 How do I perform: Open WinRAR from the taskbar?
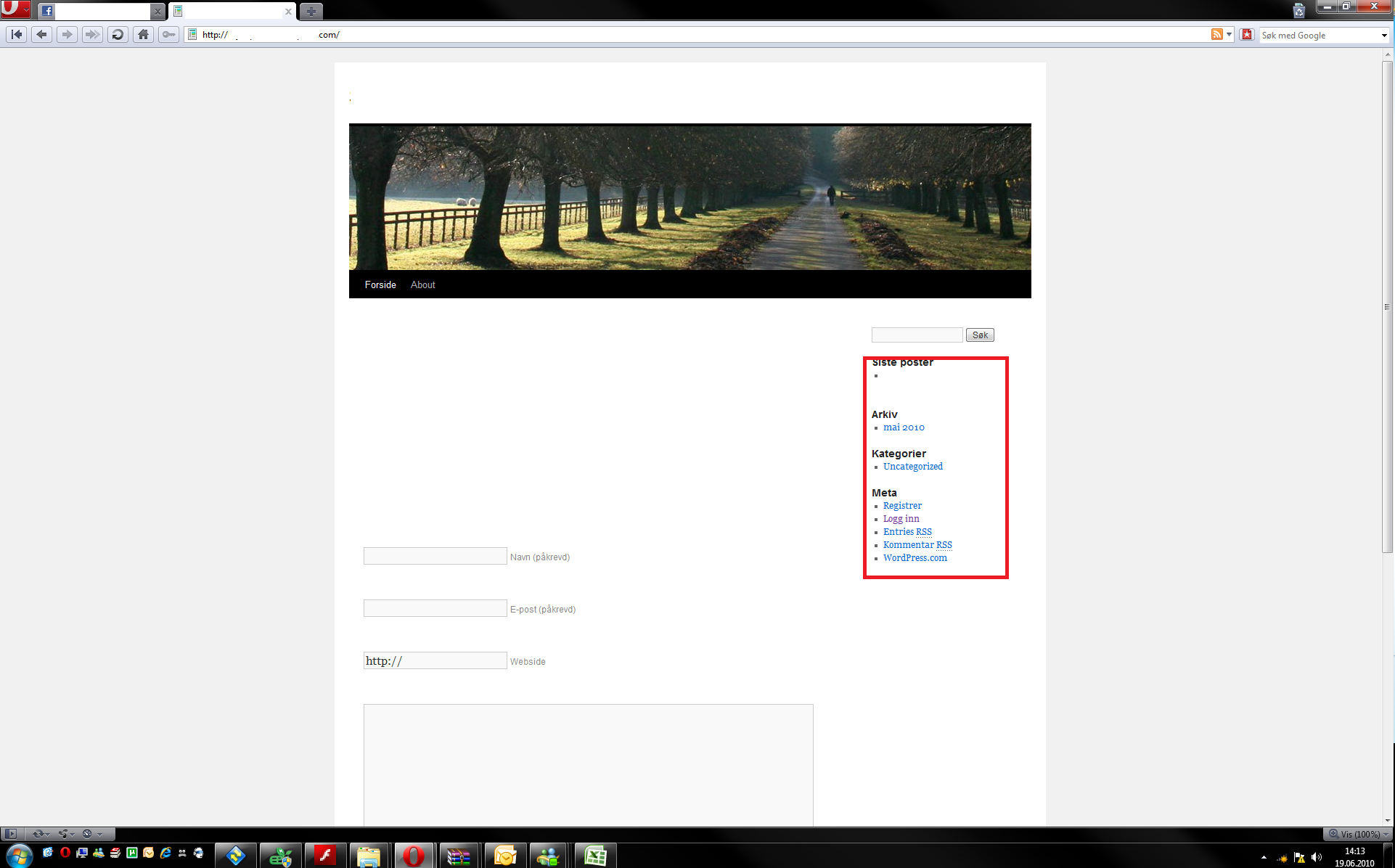coord(459,856)
